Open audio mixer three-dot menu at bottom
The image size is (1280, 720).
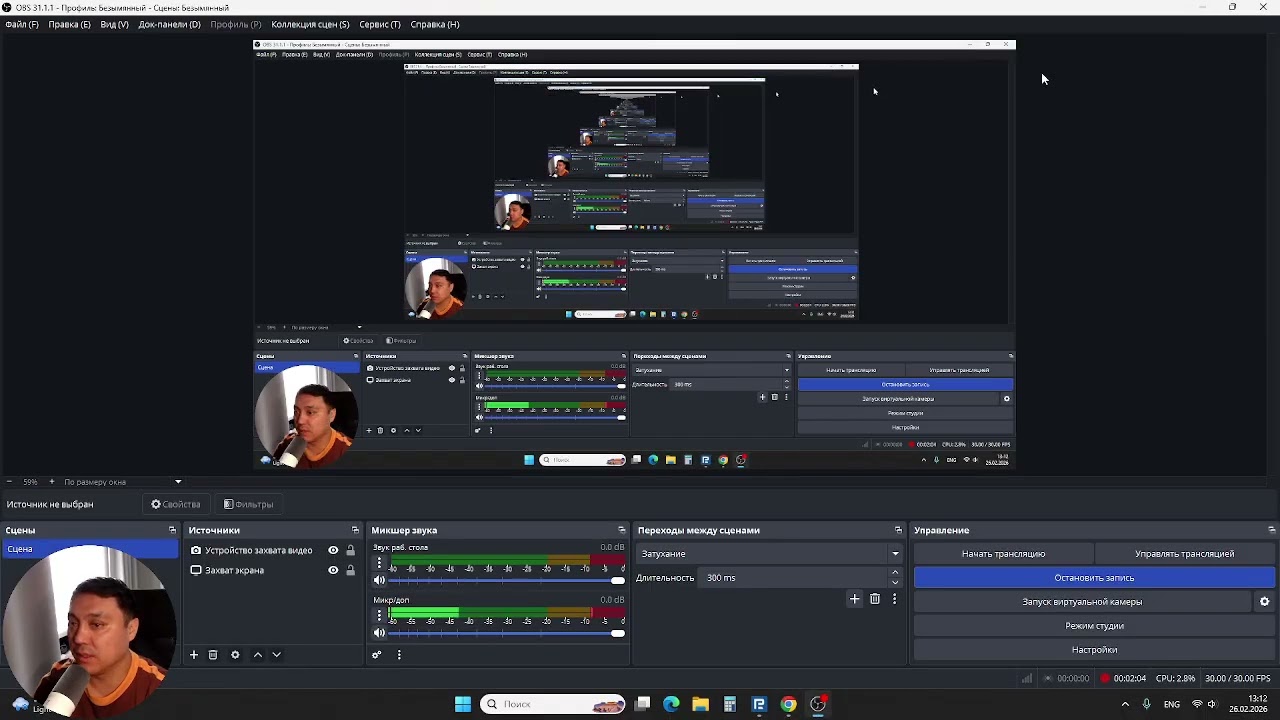pos(399,655)
